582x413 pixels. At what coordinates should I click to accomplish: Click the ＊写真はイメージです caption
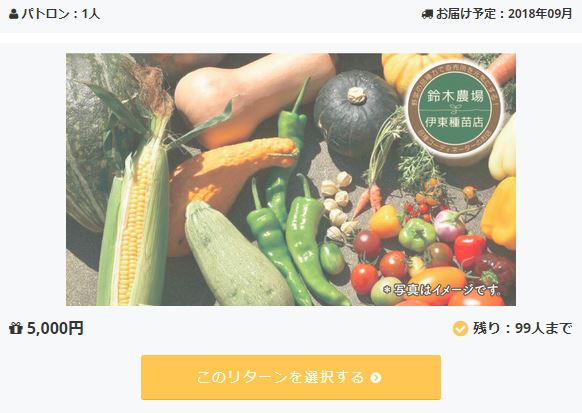pyautogui.click(x=442, y=289)
